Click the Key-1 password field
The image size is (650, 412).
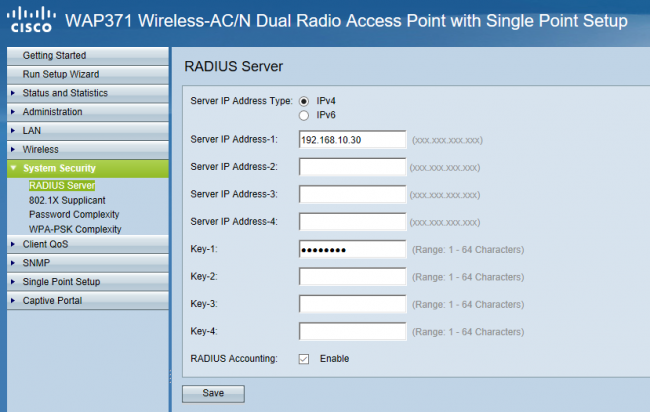pyautogui.click(x=352, y=249)
